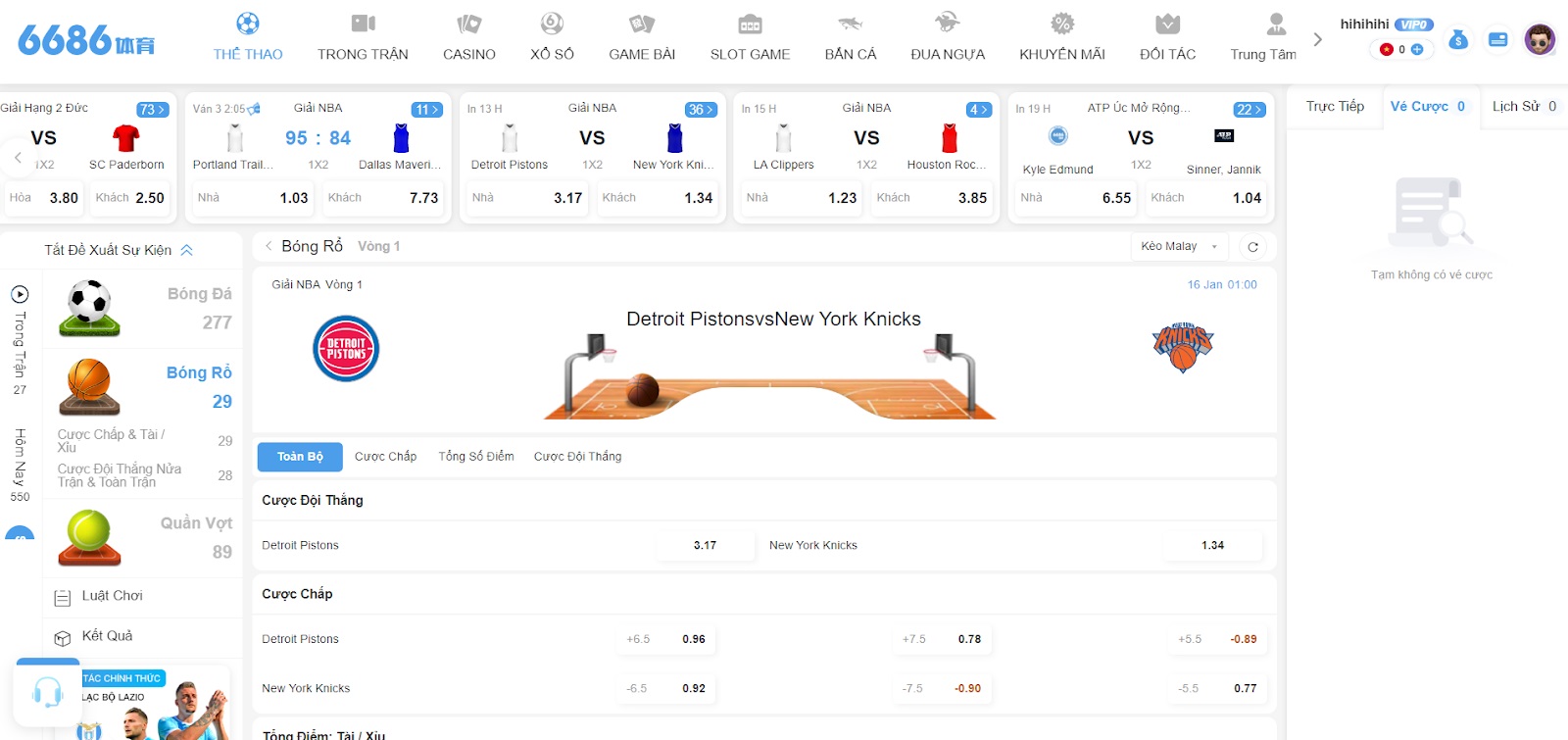Bet Kyle Edmund home odds 6.55
1568x740 pixels.
[x=1075, y=198]
